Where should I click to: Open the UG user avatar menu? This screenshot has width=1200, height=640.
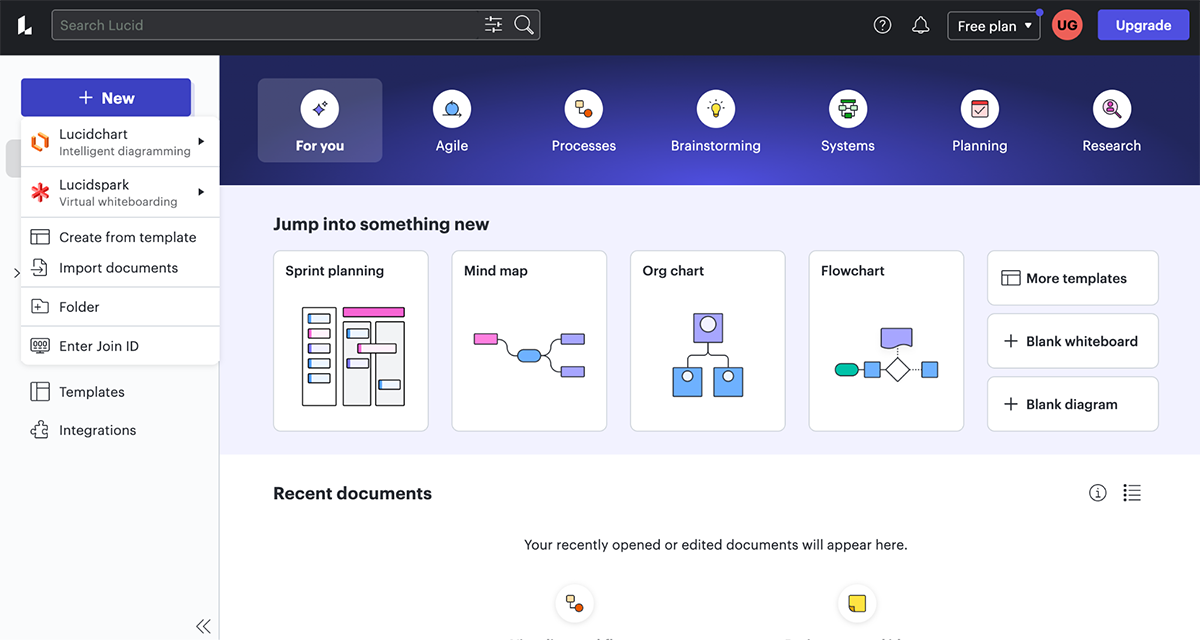click(1067, 26)
